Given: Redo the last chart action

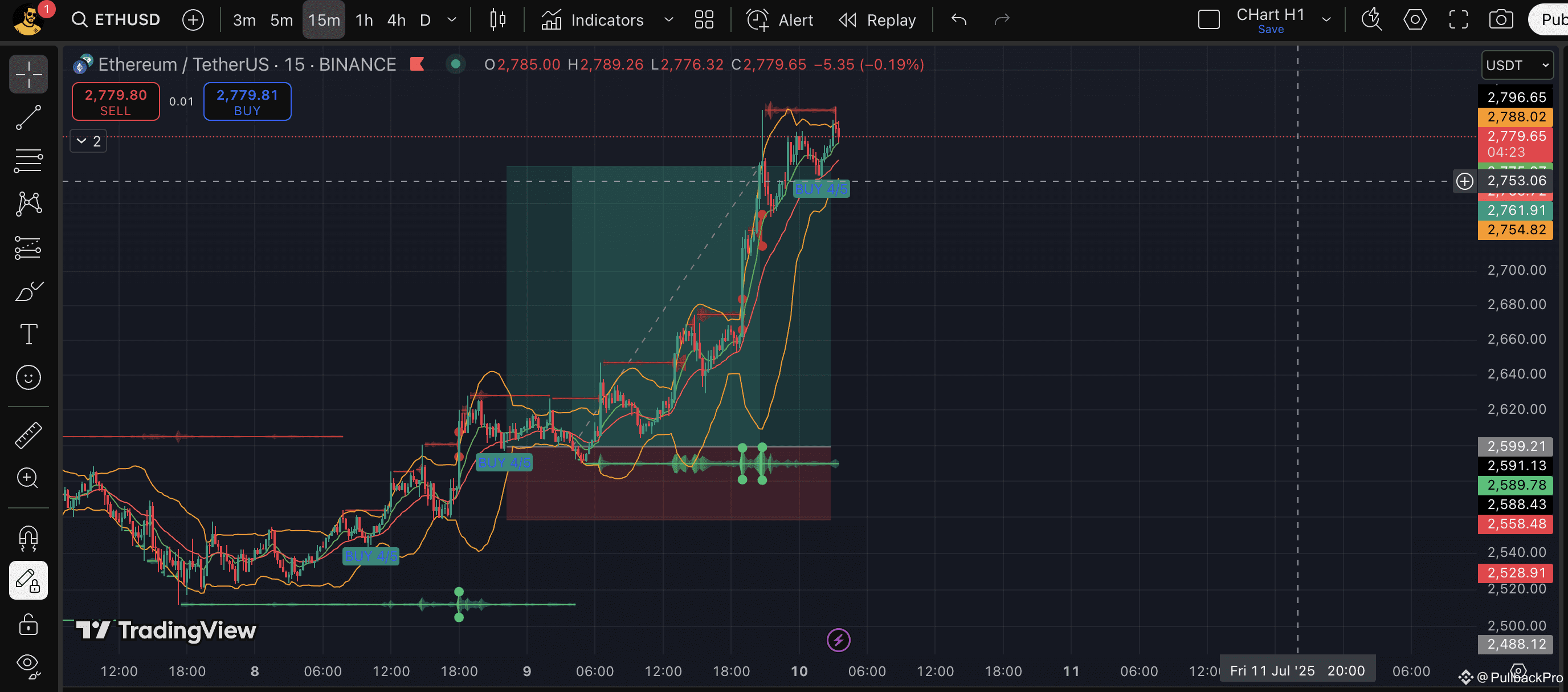Looking at the screenshot, I should pos(1002,20).
